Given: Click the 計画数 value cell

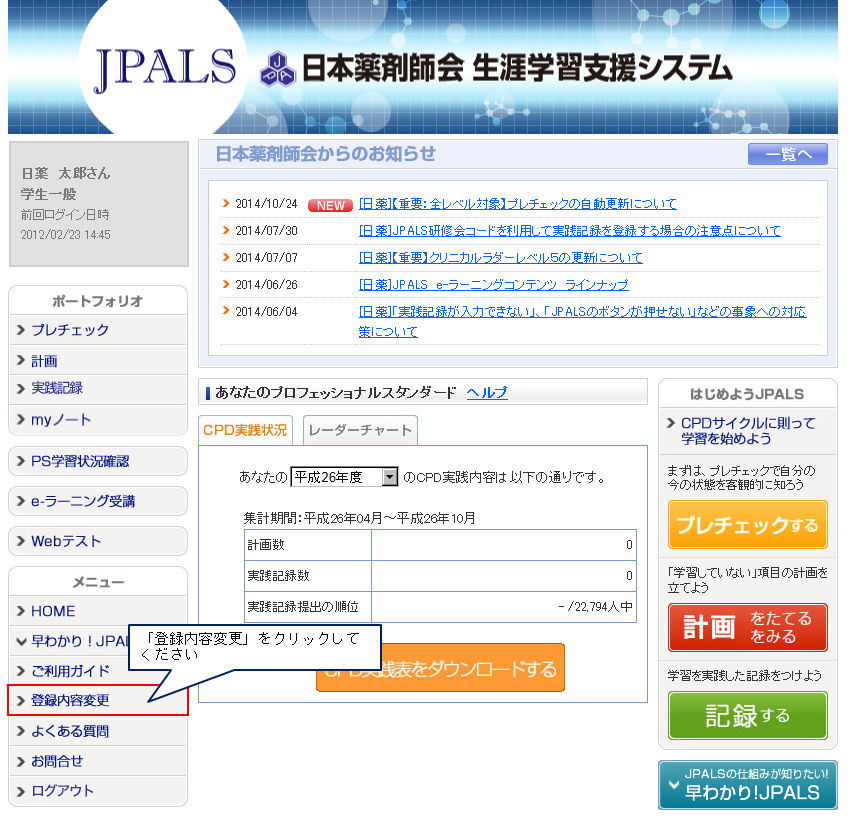Looking at the screenshot, I should tap(504, 545).
